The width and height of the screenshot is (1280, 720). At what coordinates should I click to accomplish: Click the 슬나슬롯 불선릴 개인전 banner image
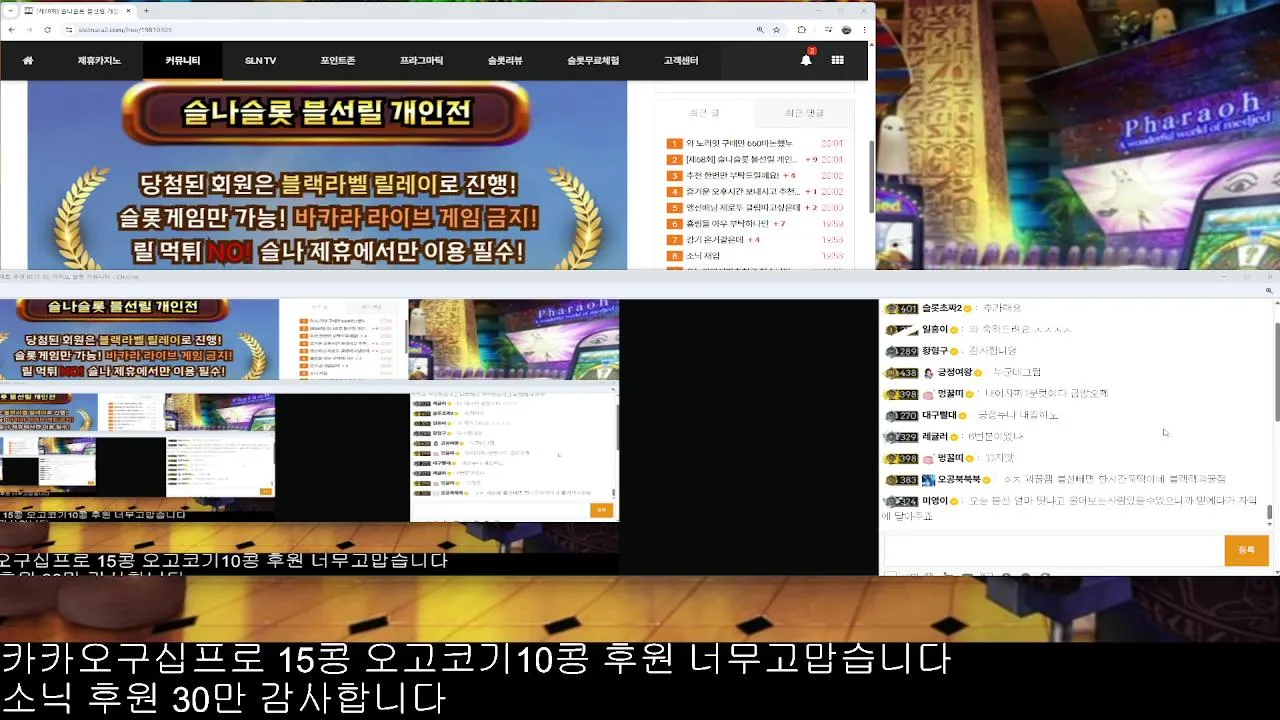327,175
